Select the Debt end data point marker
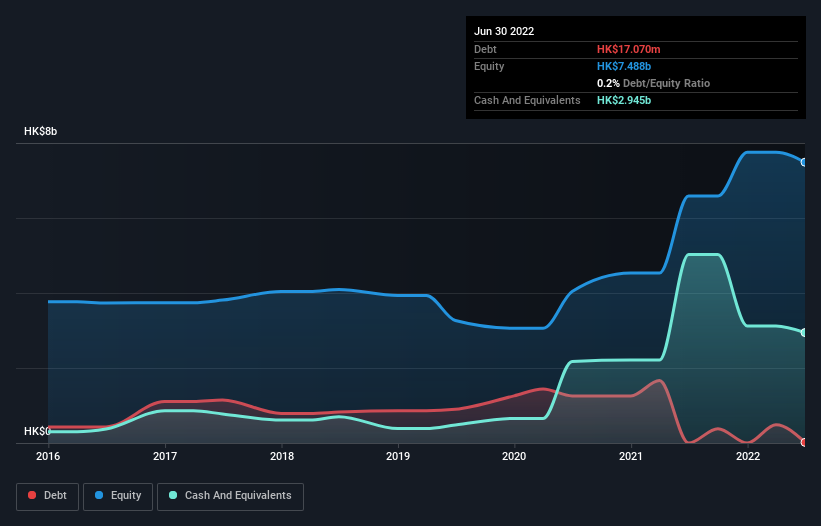The image size is (821, 526). click(x=804, y=442)
